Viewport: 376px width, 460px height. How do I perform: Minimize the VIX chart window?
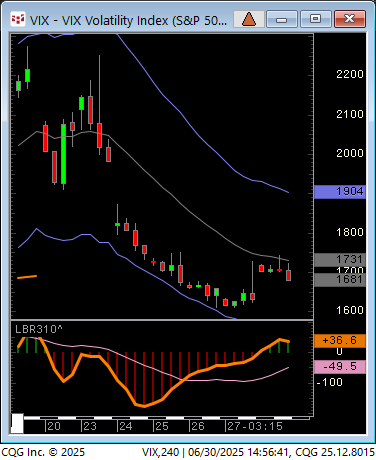coord(282,19)
